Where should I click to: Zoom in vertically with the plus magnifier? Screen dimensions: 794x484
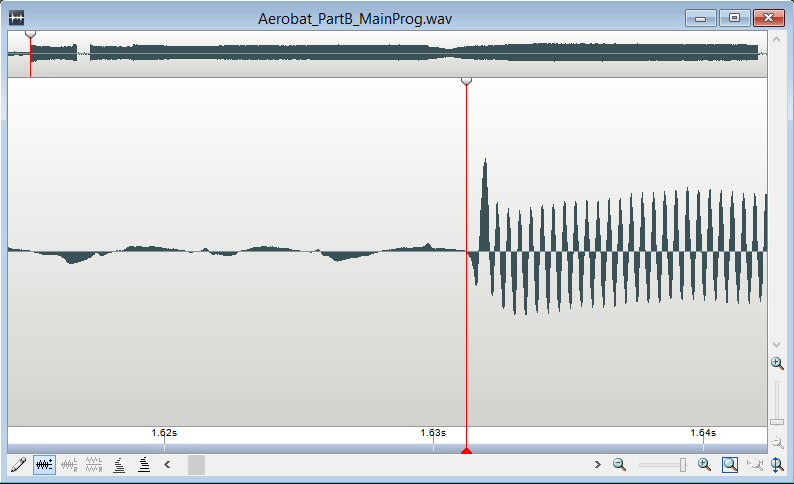click(x=777, y=363)
